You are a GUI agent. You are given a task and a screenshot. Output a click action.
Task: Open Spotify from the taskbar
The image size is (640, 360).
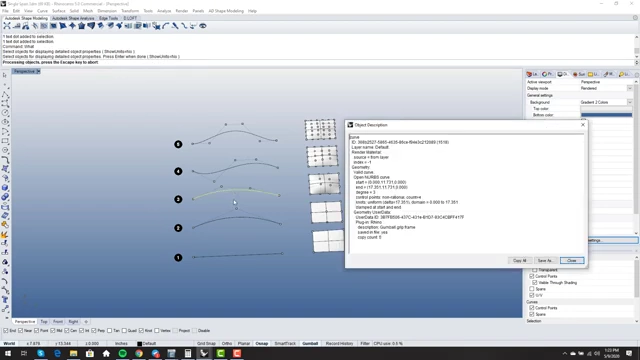point(122,353)
